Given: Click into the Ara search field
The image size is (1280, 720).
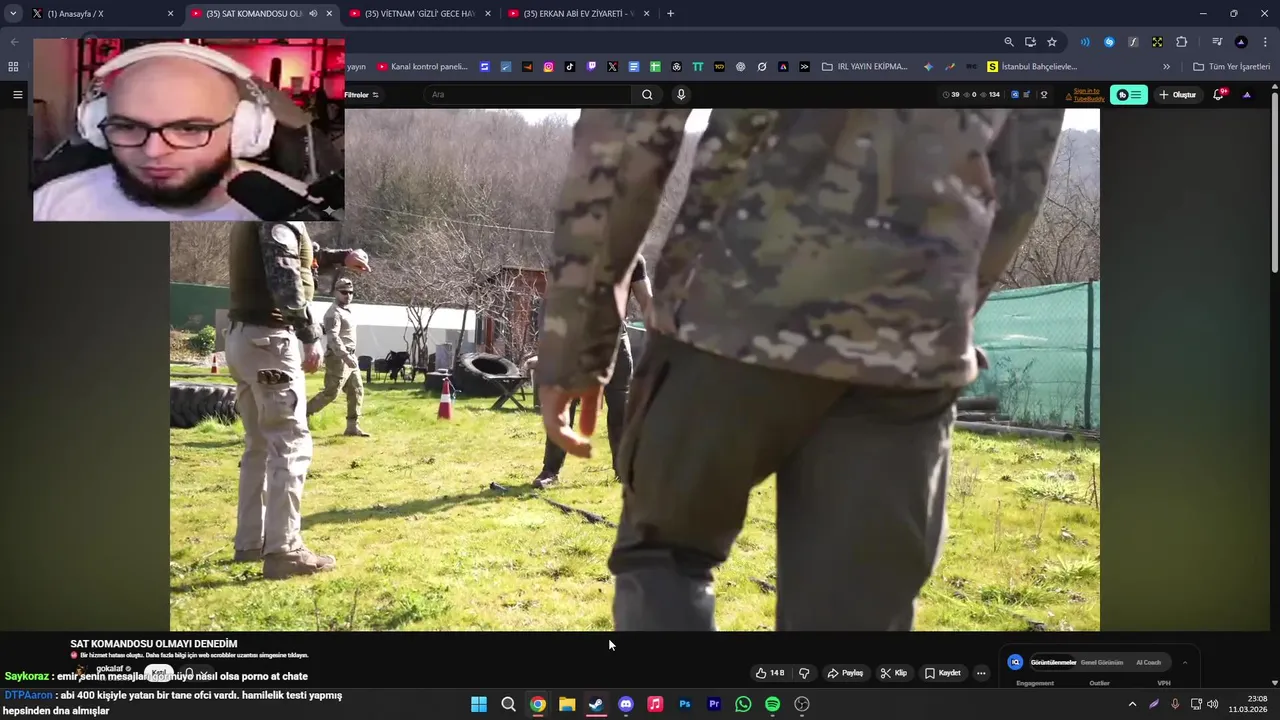Looking at the screenshot, I should (526, 94).
